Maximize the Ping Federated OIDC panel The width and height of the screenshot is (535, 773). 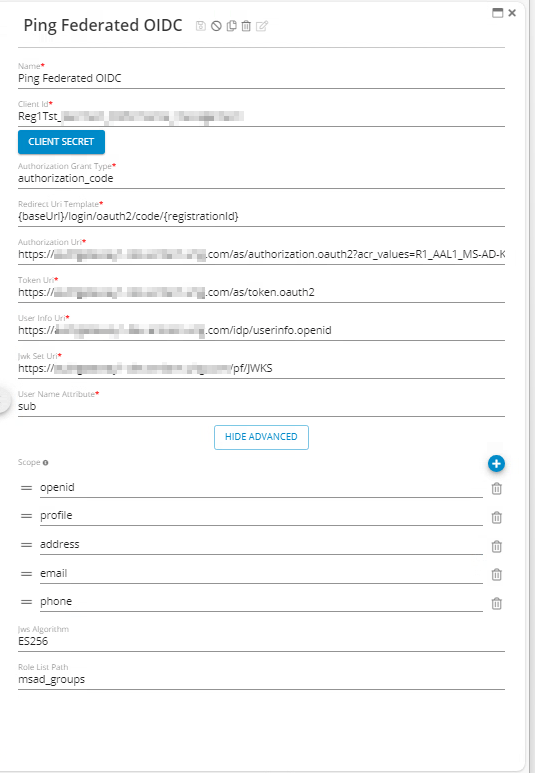coord(498,13)
